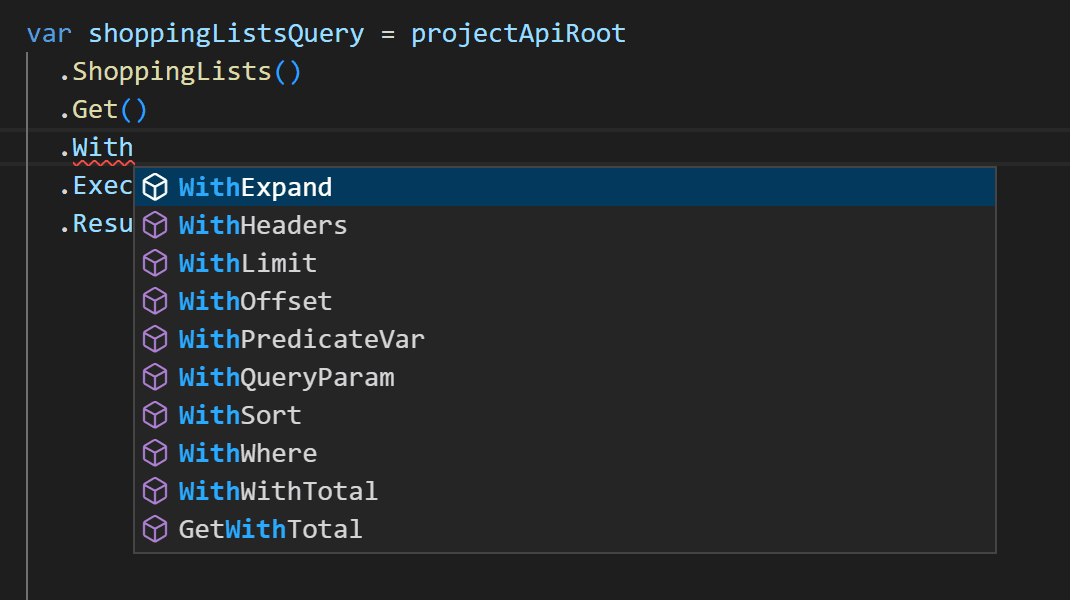Click the method icon next to GetWithTotal
This screenshot has width=1070, height=600.
tap(156, 528)
